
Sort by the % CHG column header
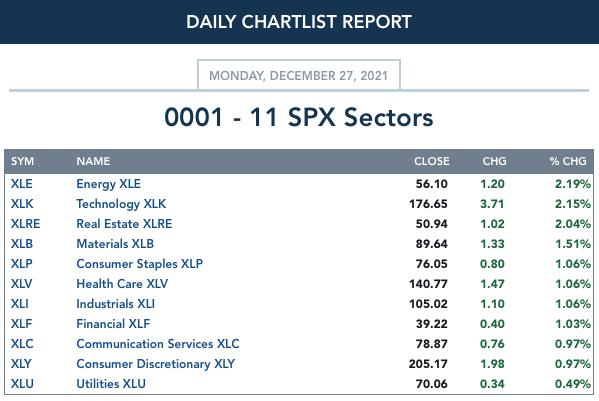[x=568, y=161]
